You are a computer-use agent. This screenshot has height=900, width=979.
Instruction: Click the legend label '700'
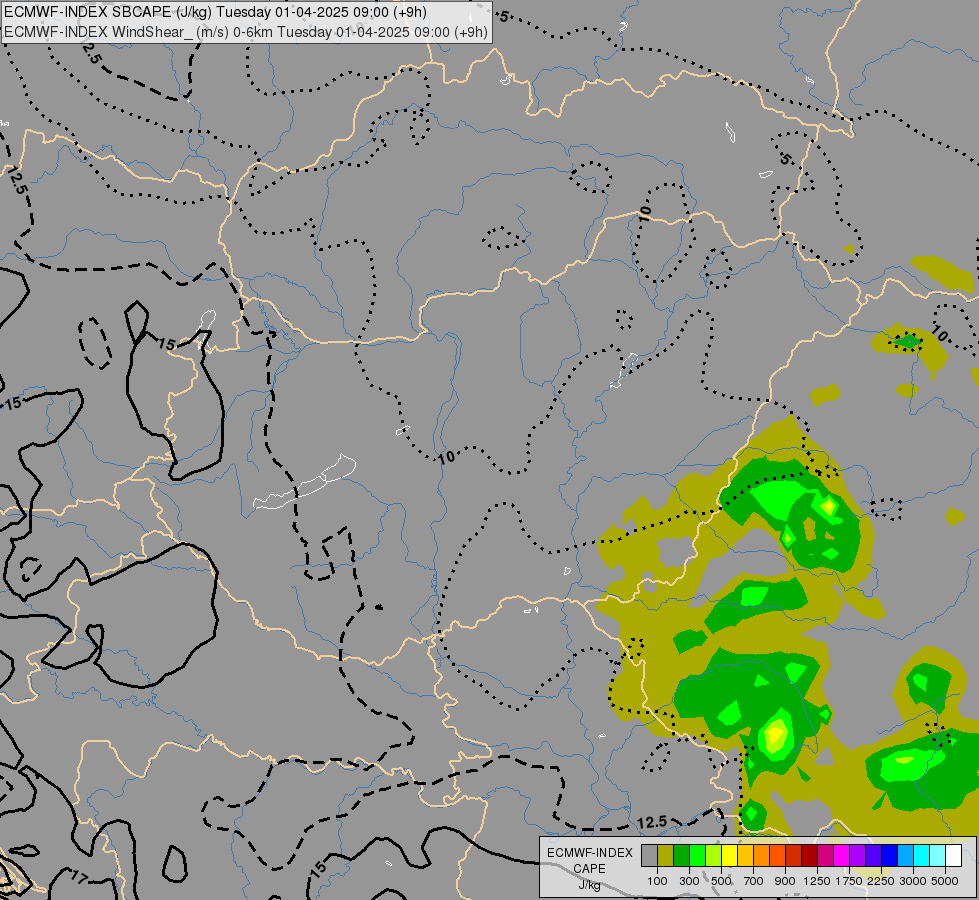[x=753, y=881]
